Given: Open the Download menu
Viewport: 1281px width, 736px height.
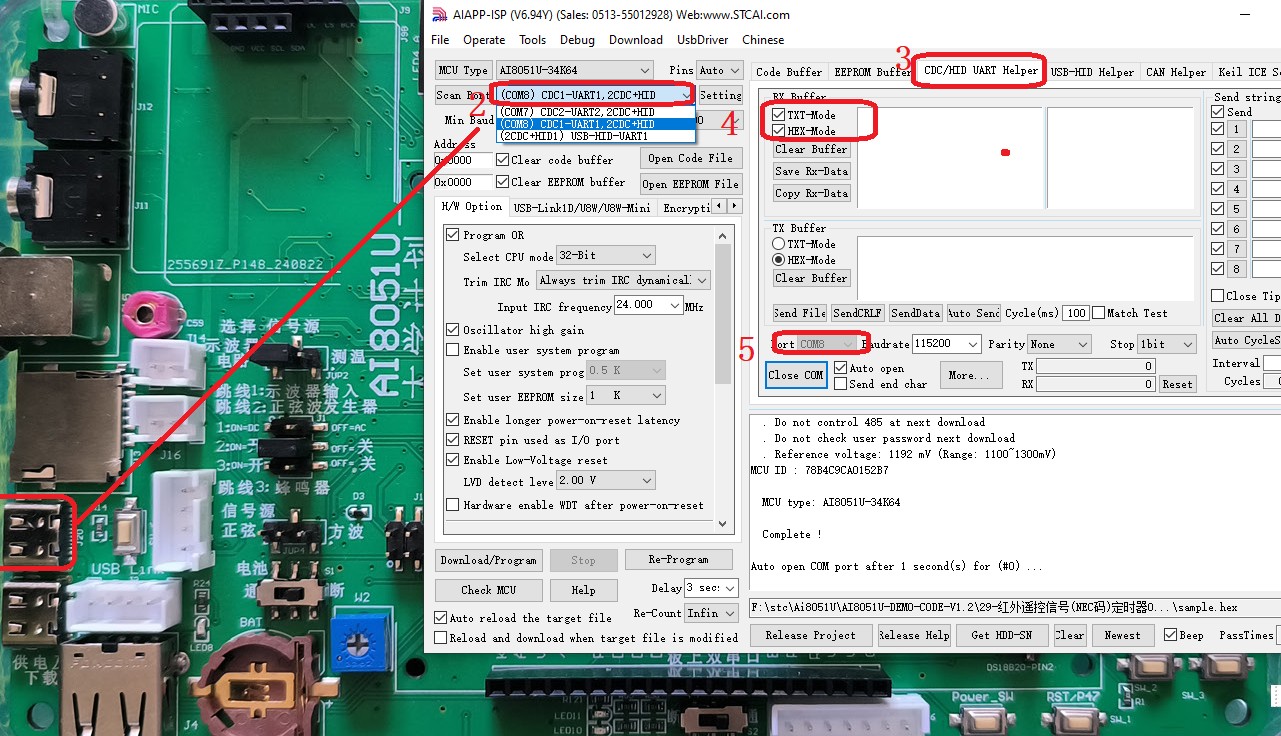Looking at the screenshot, I should [x=636, y=40].
